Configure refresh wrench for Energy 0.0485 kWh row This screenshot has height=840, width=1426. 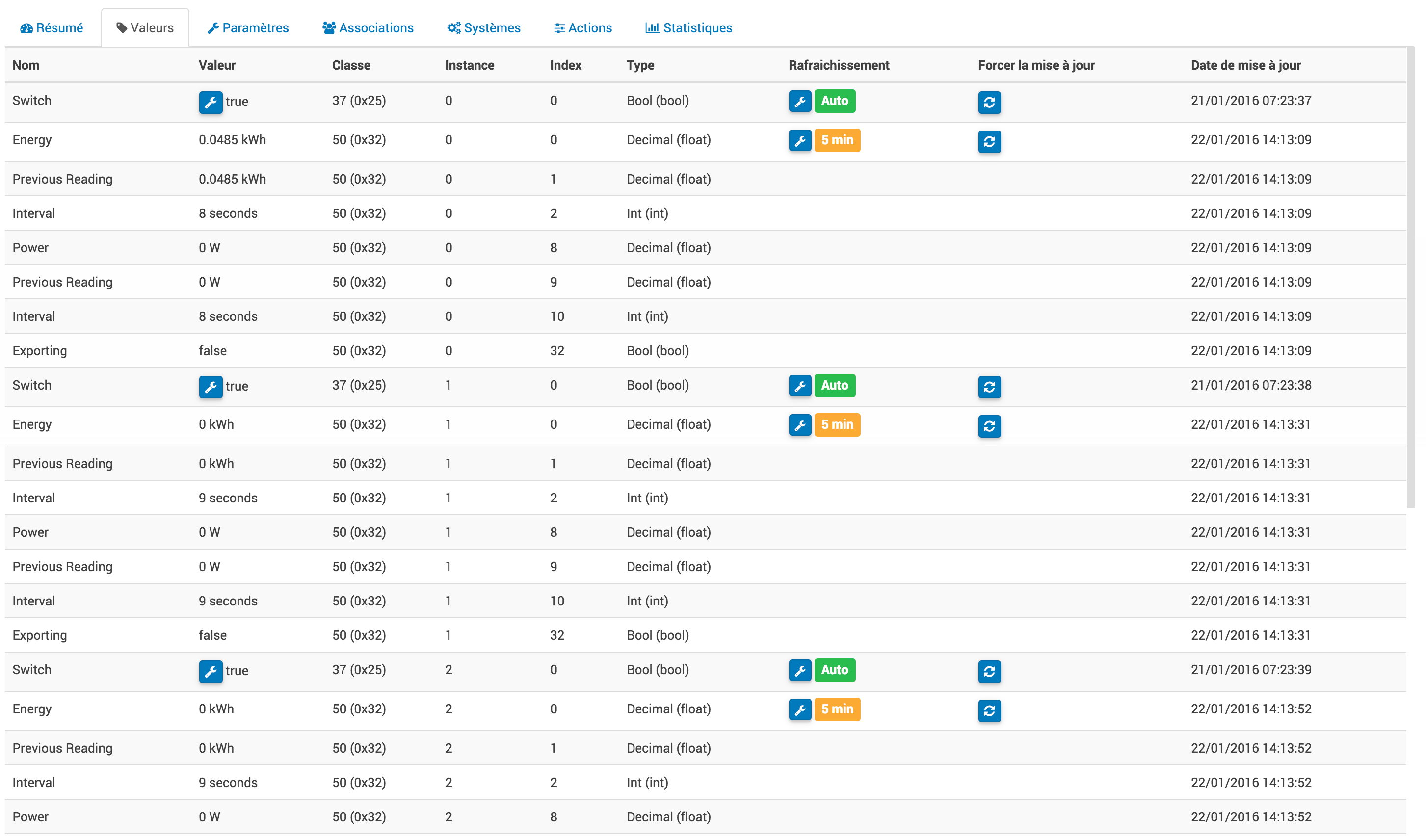click(800, 140)
